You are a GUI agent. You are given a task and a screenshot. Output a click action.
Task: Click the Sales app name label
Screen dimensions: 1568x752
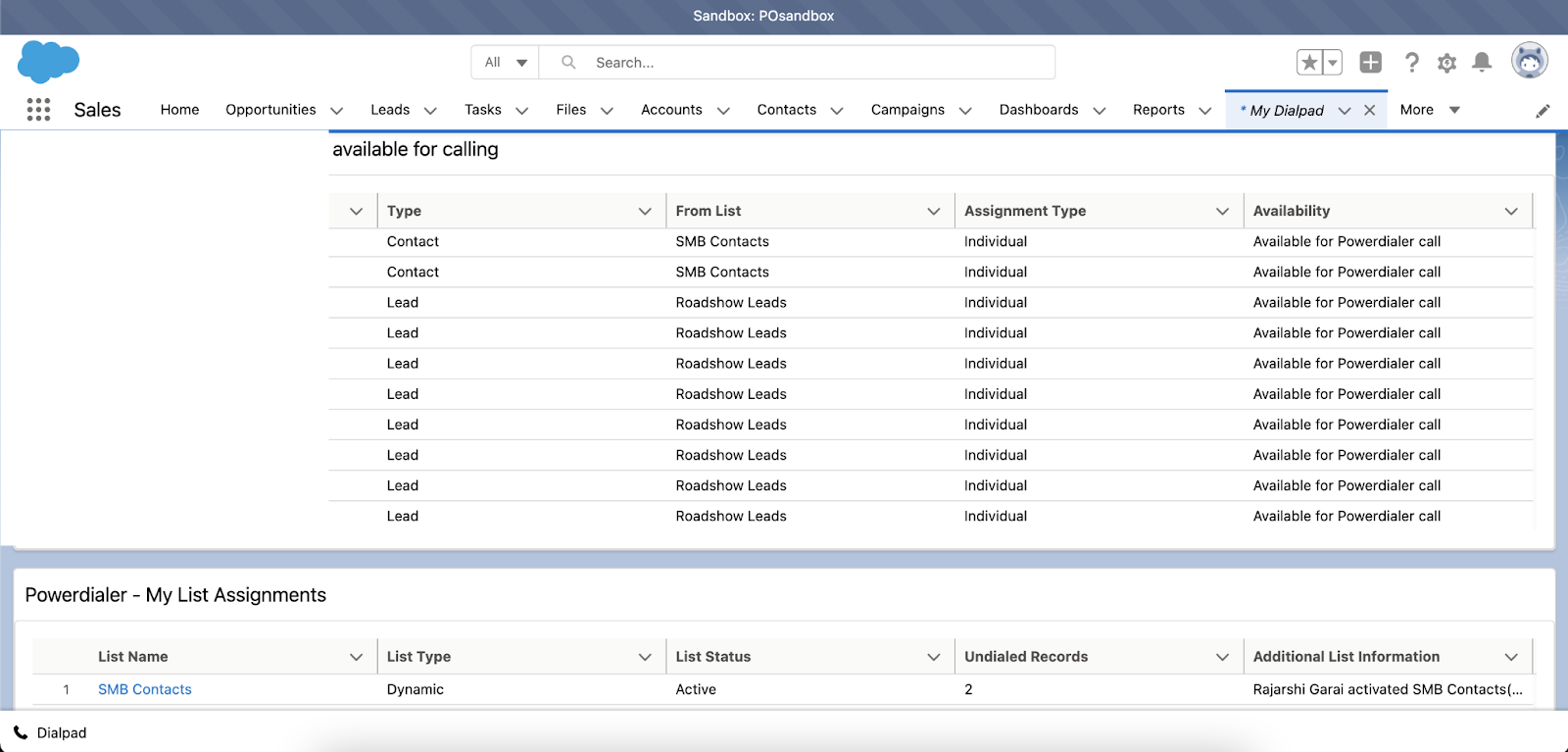tap(97, 110)
